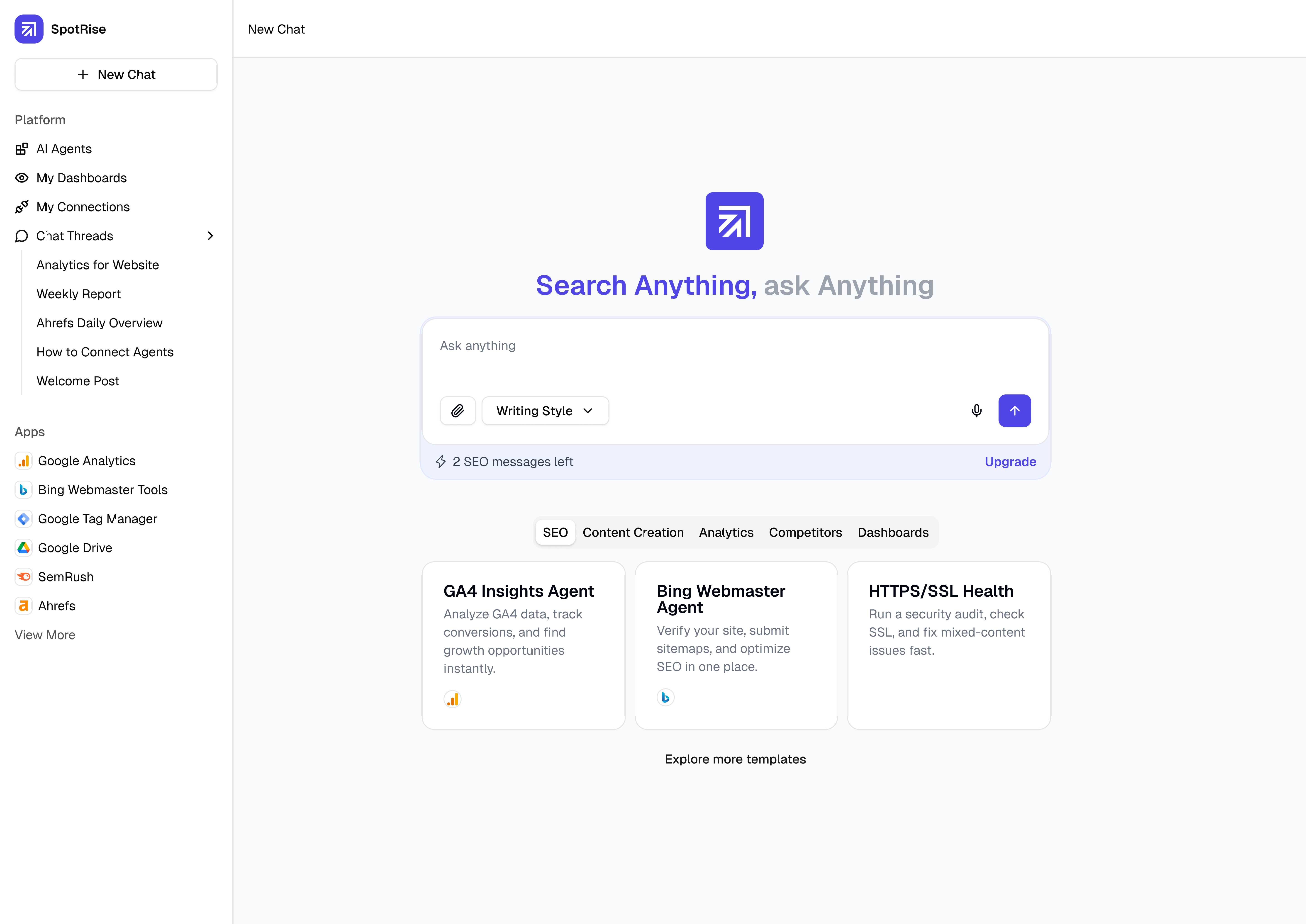Expand the Writing Style dropdown
1306x924 pixels.
coord(545,411)
